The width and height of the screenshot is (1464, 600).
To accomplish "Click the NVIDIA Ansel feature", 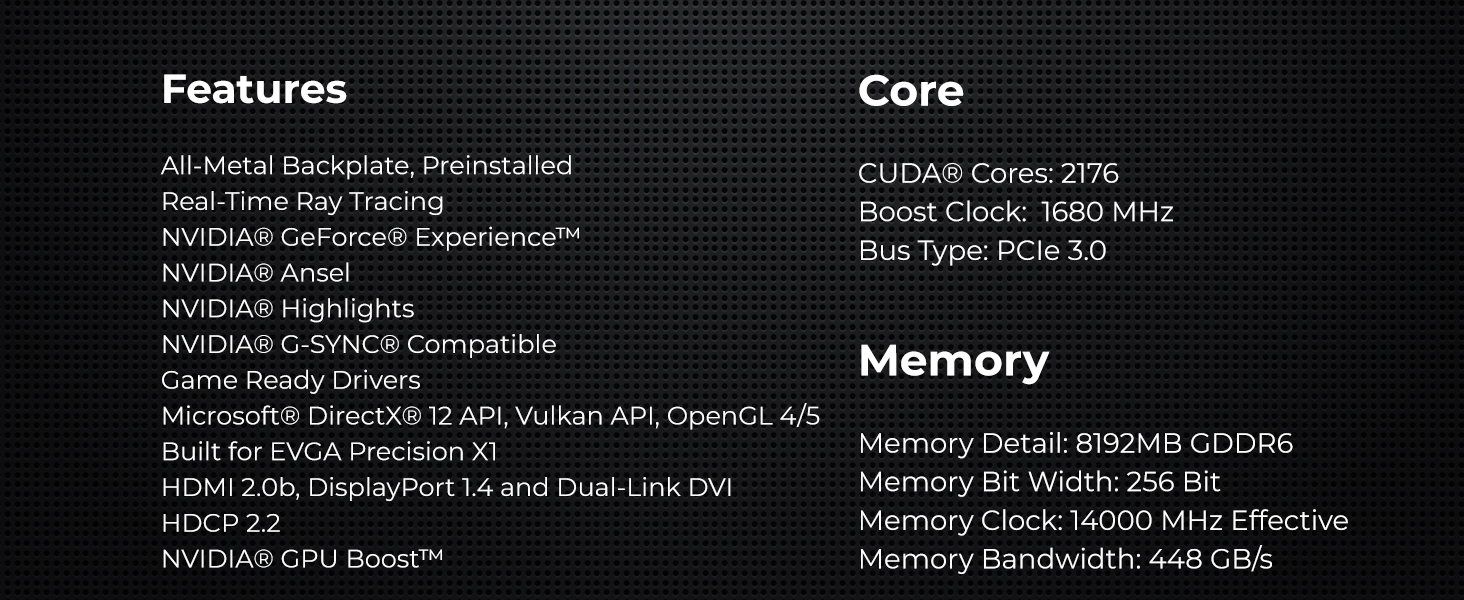I will (255, 273).
